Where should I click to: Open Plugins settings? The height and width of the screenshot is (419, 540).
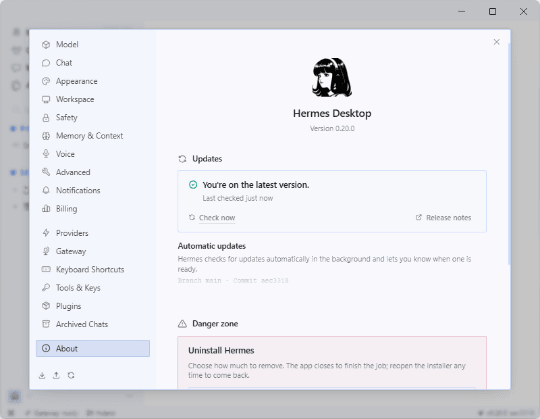pos(93,306)
